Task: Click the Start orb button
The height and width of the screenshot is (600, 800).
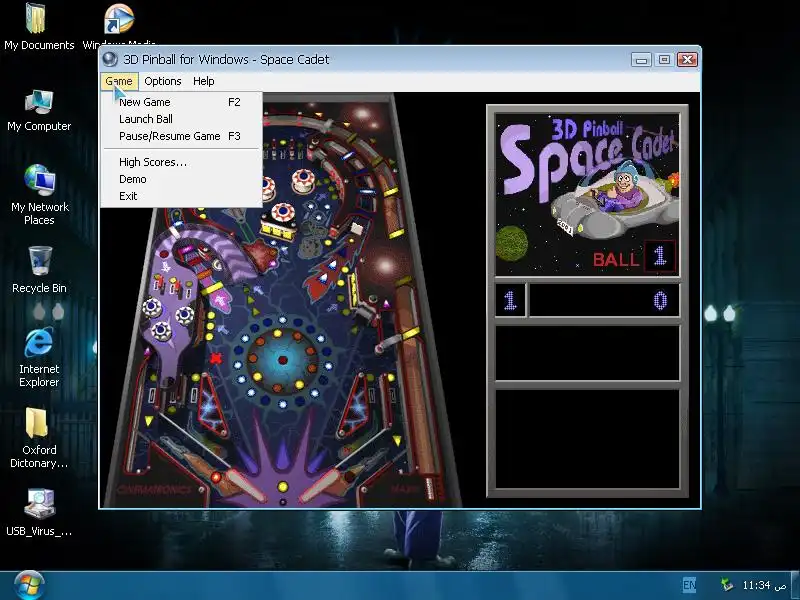Action: [29, 585]
